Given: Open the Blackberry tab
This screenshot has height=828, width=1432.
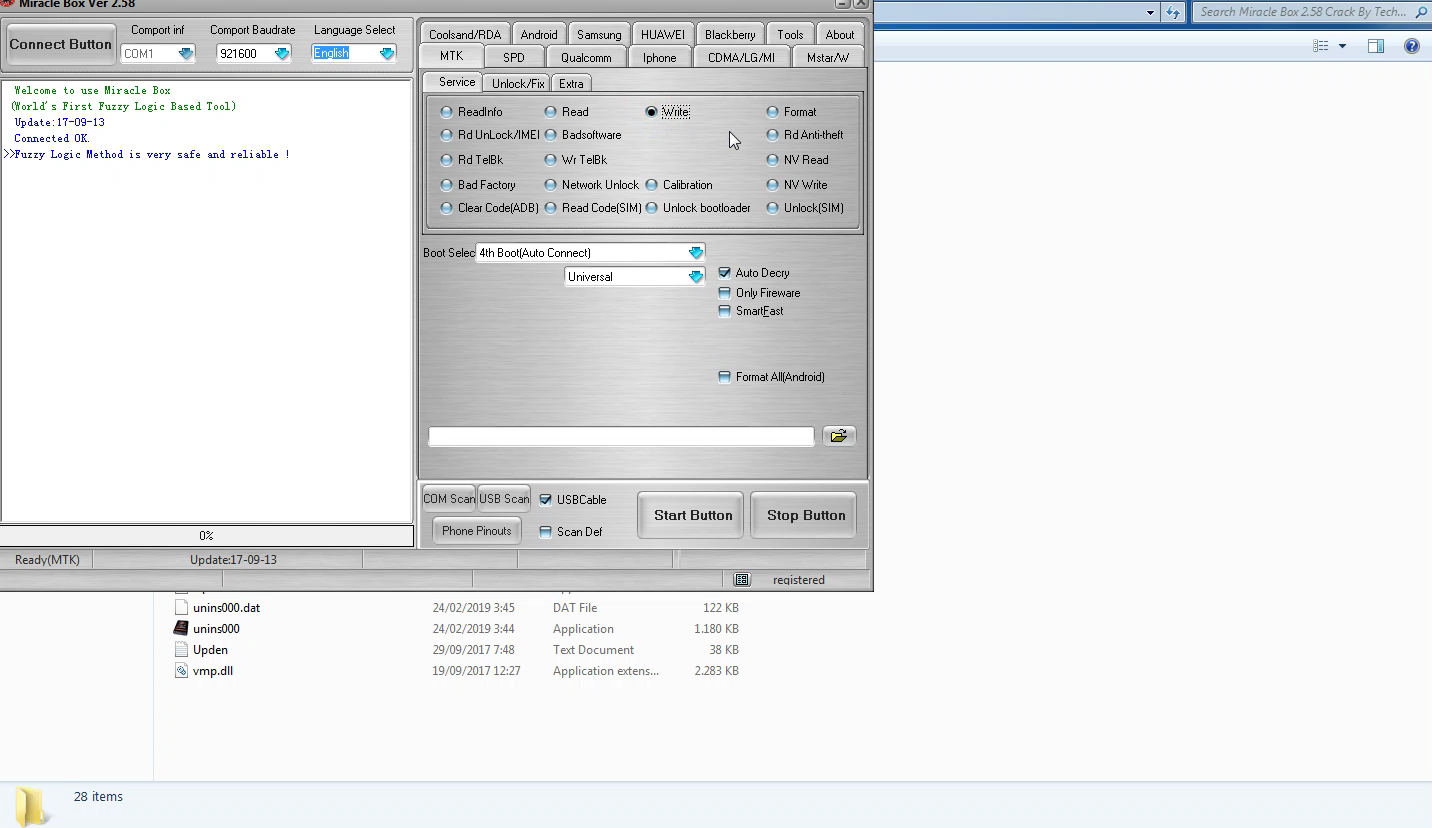Looking at the screenshot, I should 730,34.
